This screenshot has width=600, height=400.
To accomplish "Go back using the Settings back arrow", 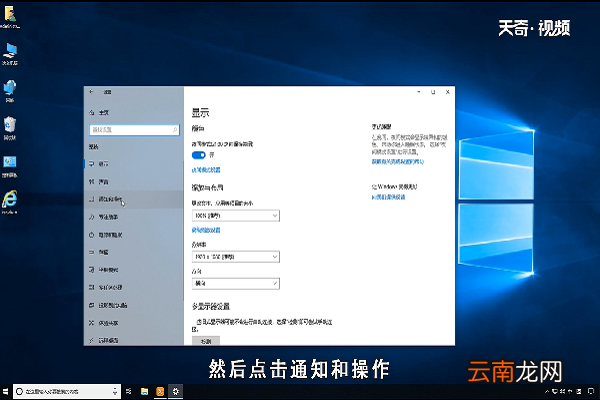I will 91,92.
